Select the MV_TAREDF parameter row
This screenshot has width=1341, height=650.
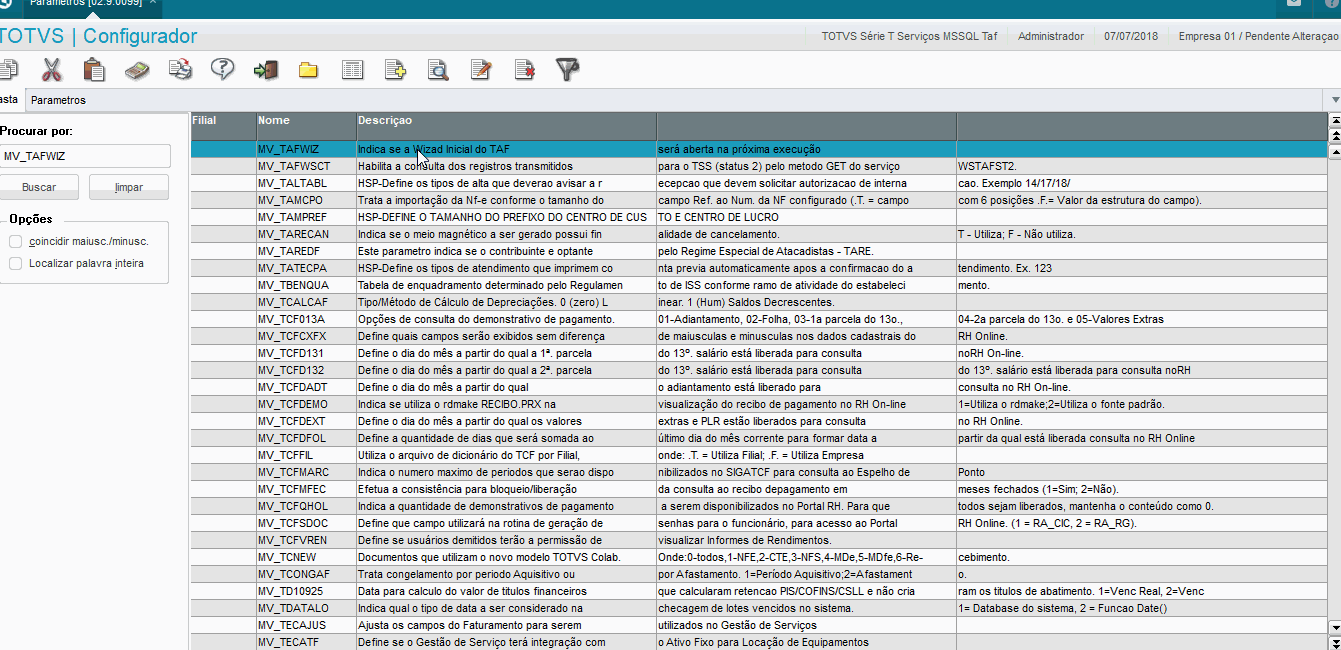click(758, 251)
